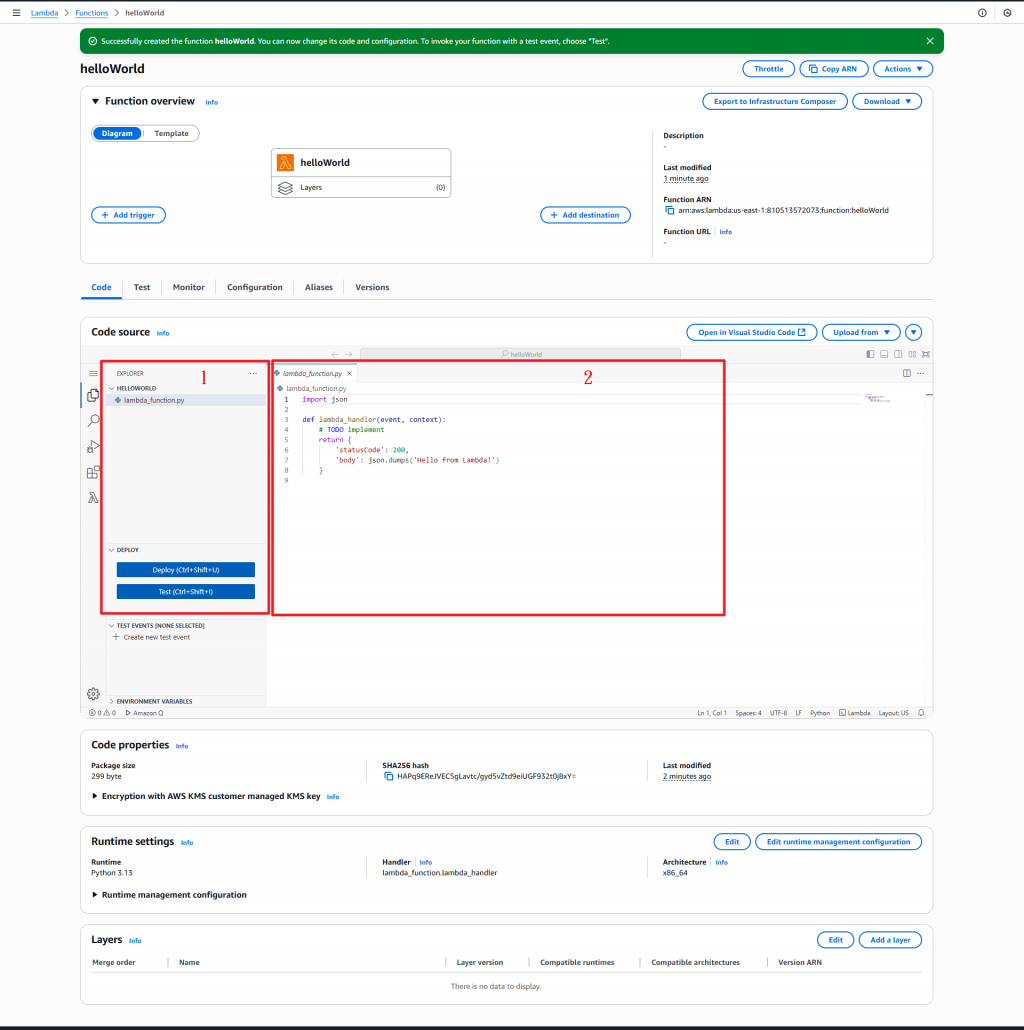Open the editor Manage gear icon

click(x=93, y=694)
